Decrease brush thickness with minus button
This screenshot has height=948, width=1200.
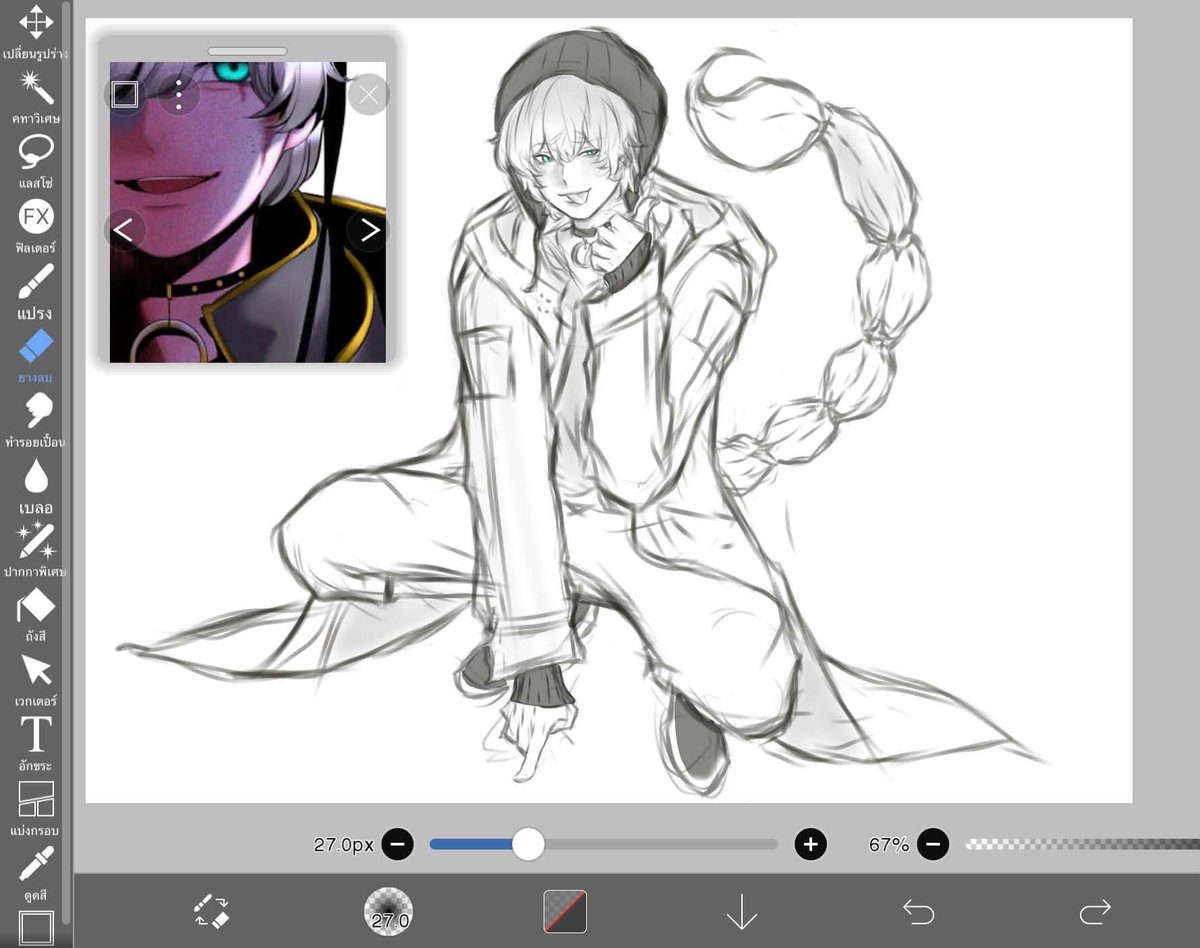(397, 845)
